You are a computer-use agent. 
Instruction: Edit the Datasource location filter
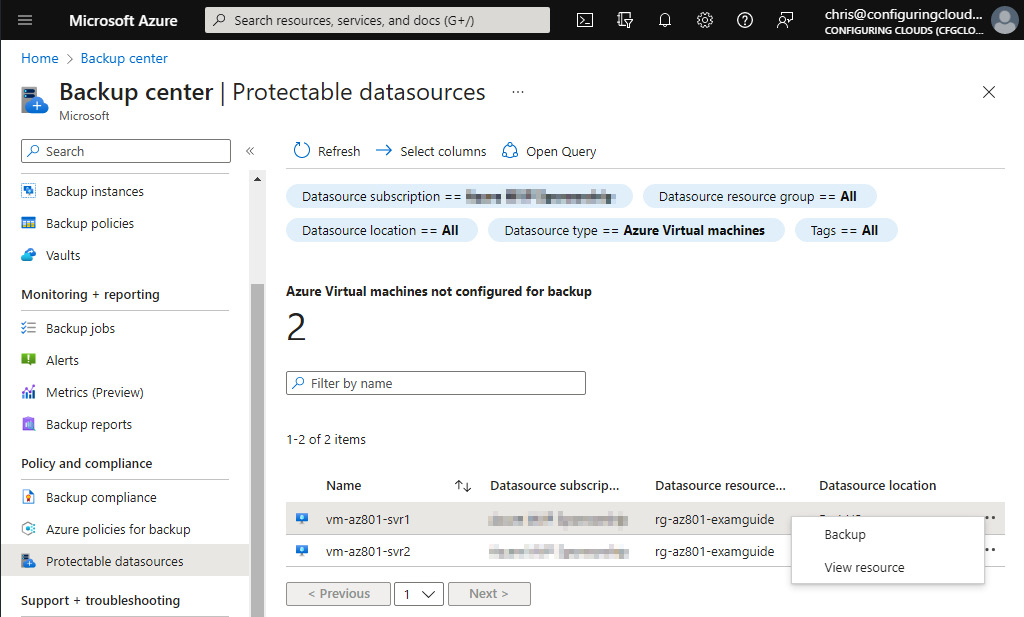coord(381,230)
